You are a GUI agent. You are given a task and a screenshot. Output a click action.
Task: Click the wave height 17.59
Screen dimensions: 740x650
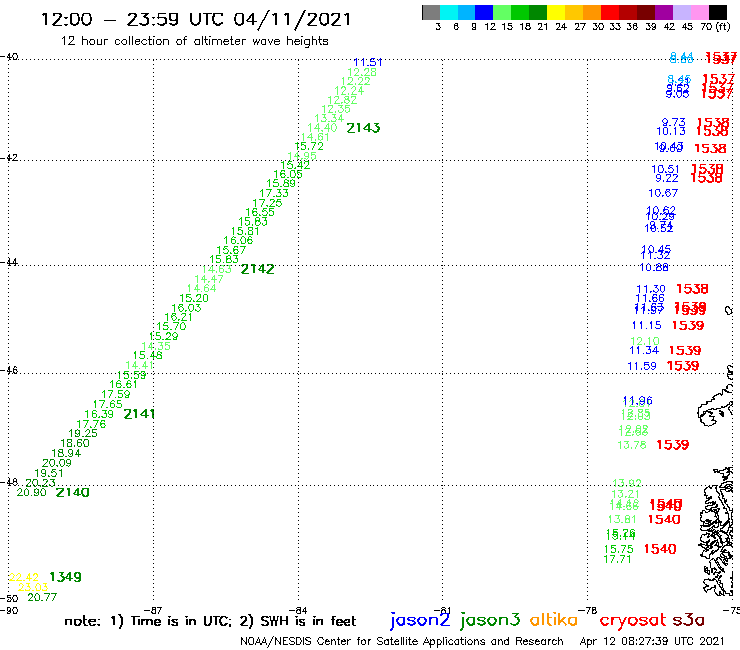116,394
